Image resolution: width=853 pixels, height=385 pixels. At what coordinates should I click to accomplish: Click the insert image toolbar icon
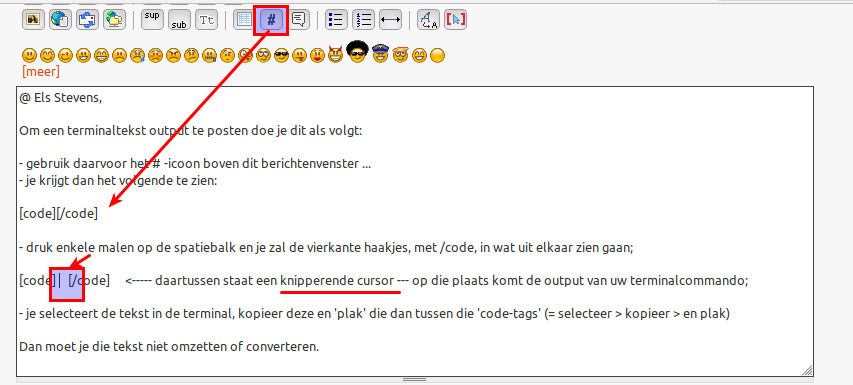click(x=33, y=20)
